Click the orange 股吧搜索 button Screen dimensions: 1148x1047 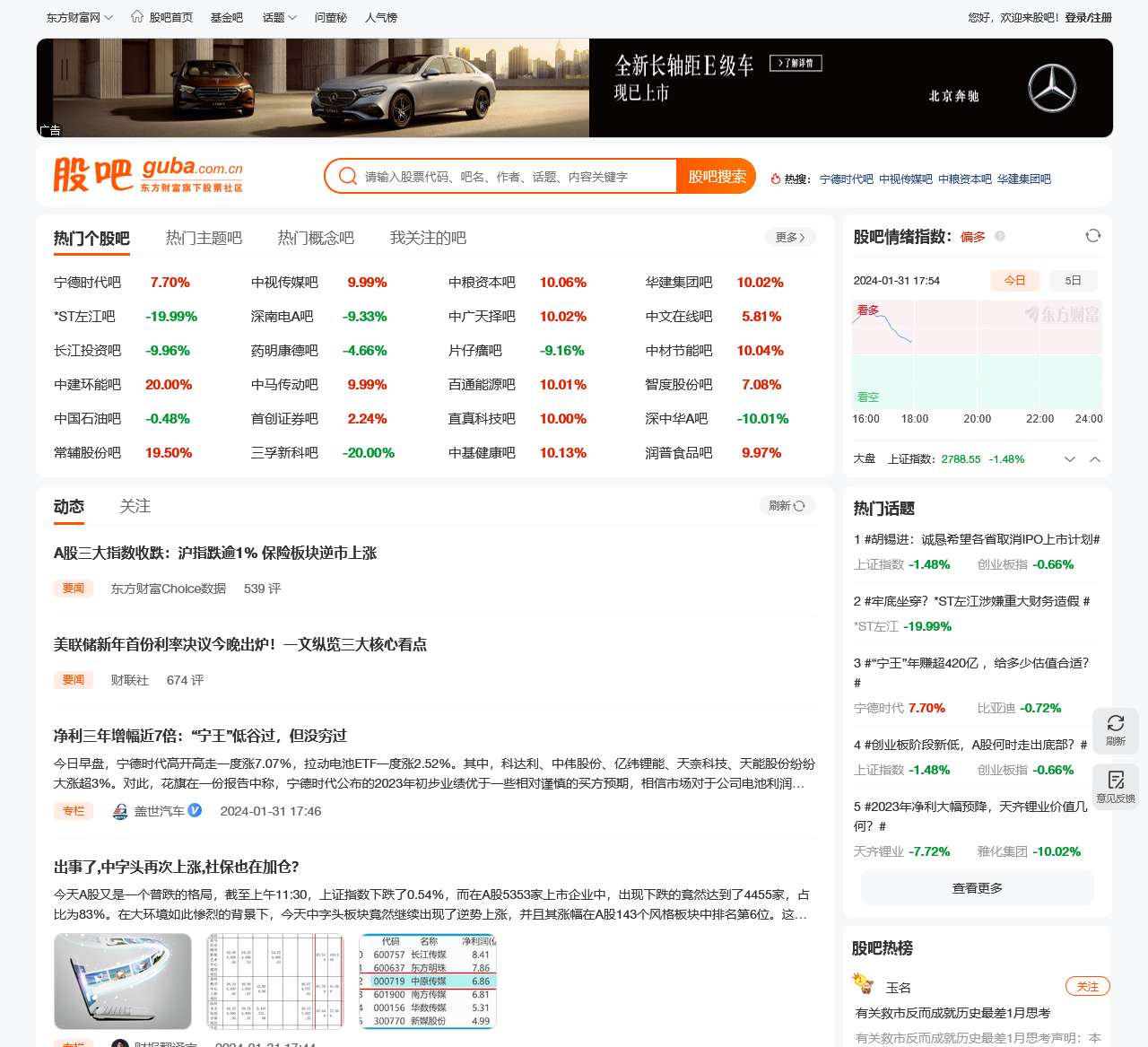[717, 176]
